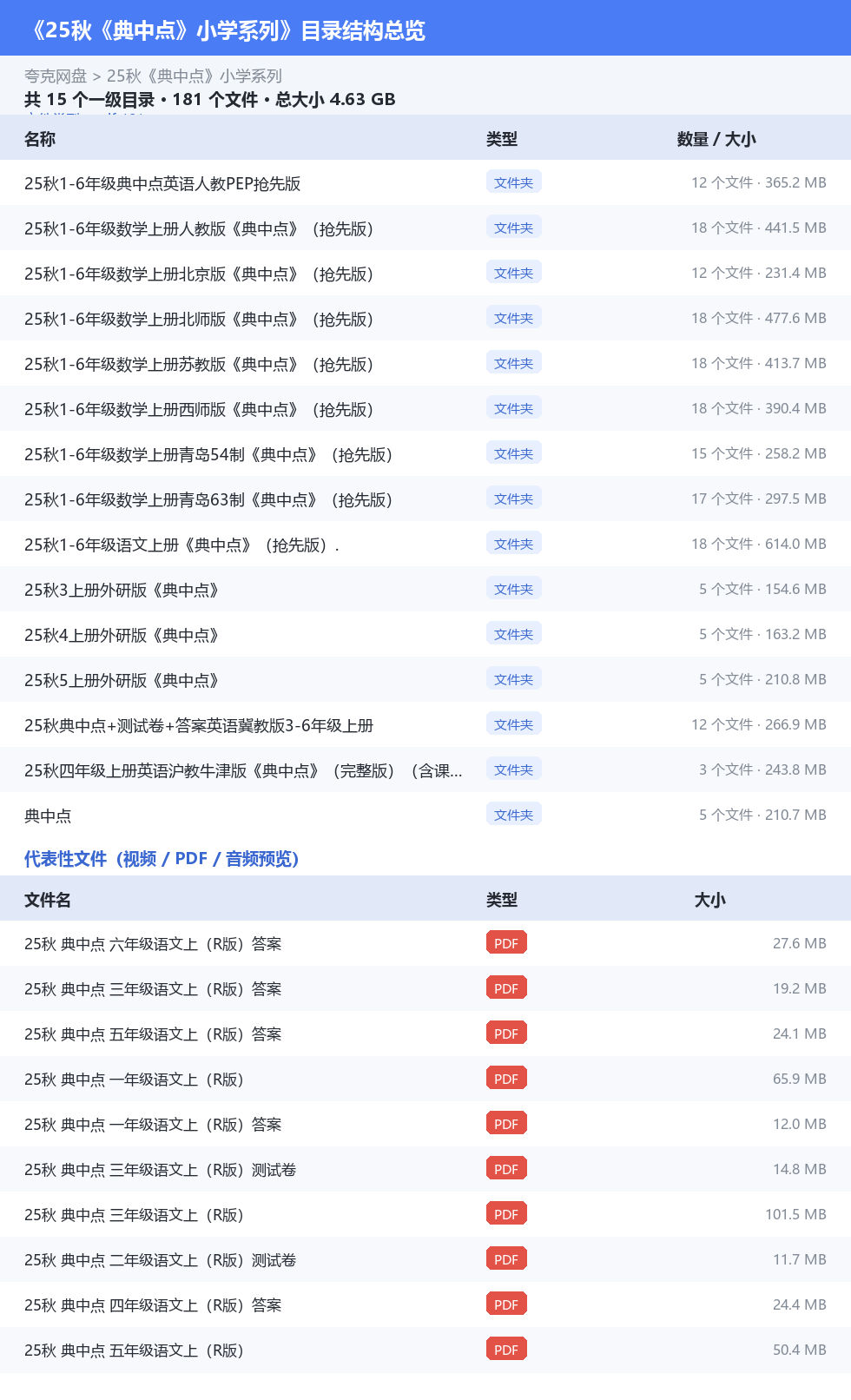The image size is (851, 1400).
Task: Open folder 25秋1-6年级典中点英语人教PEP抢先版
Action: tap(162, 183)
